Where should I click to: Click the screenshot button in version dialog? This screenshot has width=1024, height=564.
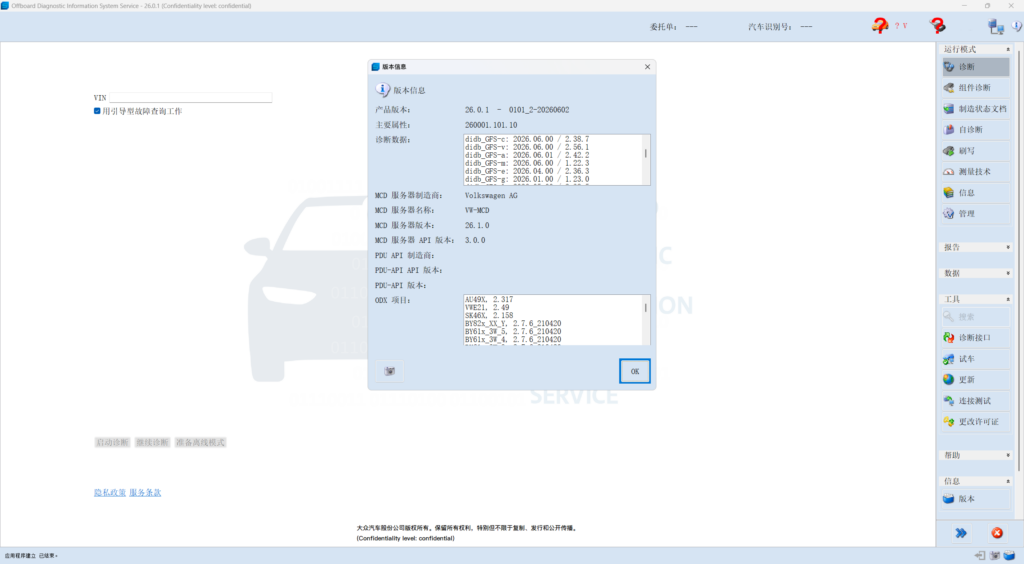390,371
